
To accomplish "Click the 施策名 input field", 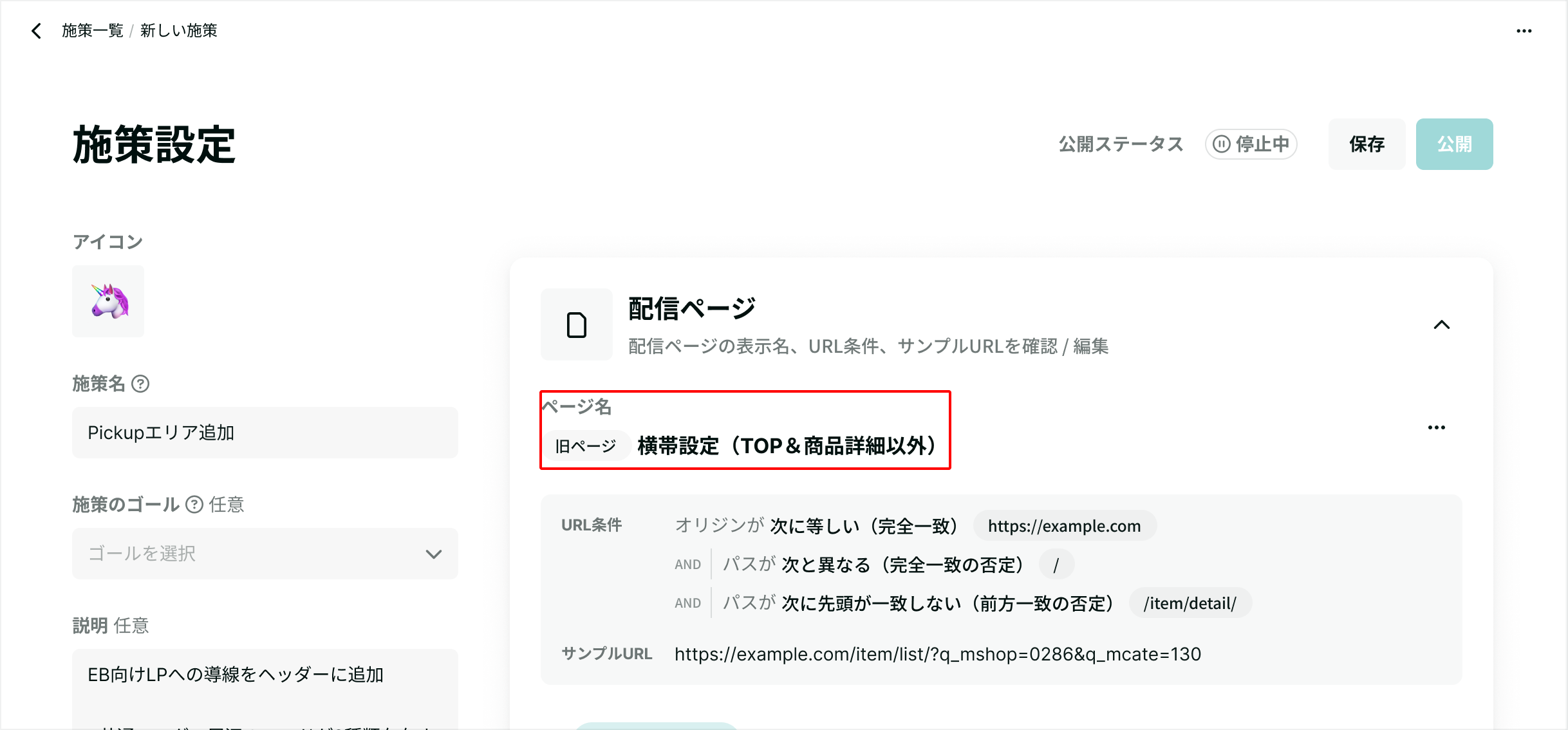I will click(265, 433).
